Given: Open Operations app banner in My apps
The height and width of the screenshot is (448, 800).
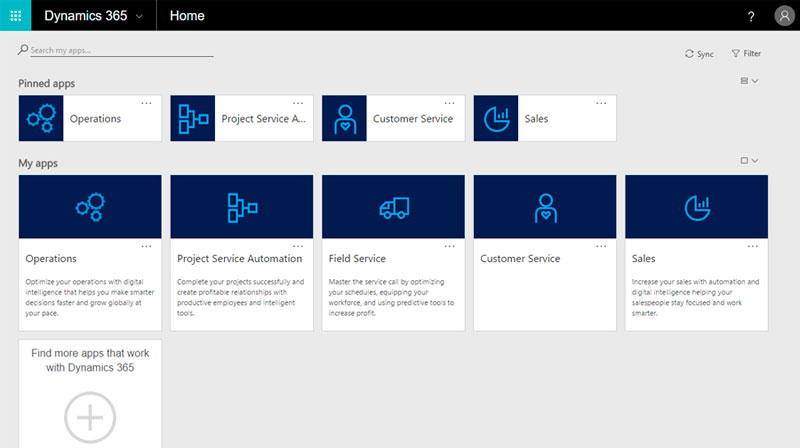Looking at the screenshot, I should pos(90,207).
